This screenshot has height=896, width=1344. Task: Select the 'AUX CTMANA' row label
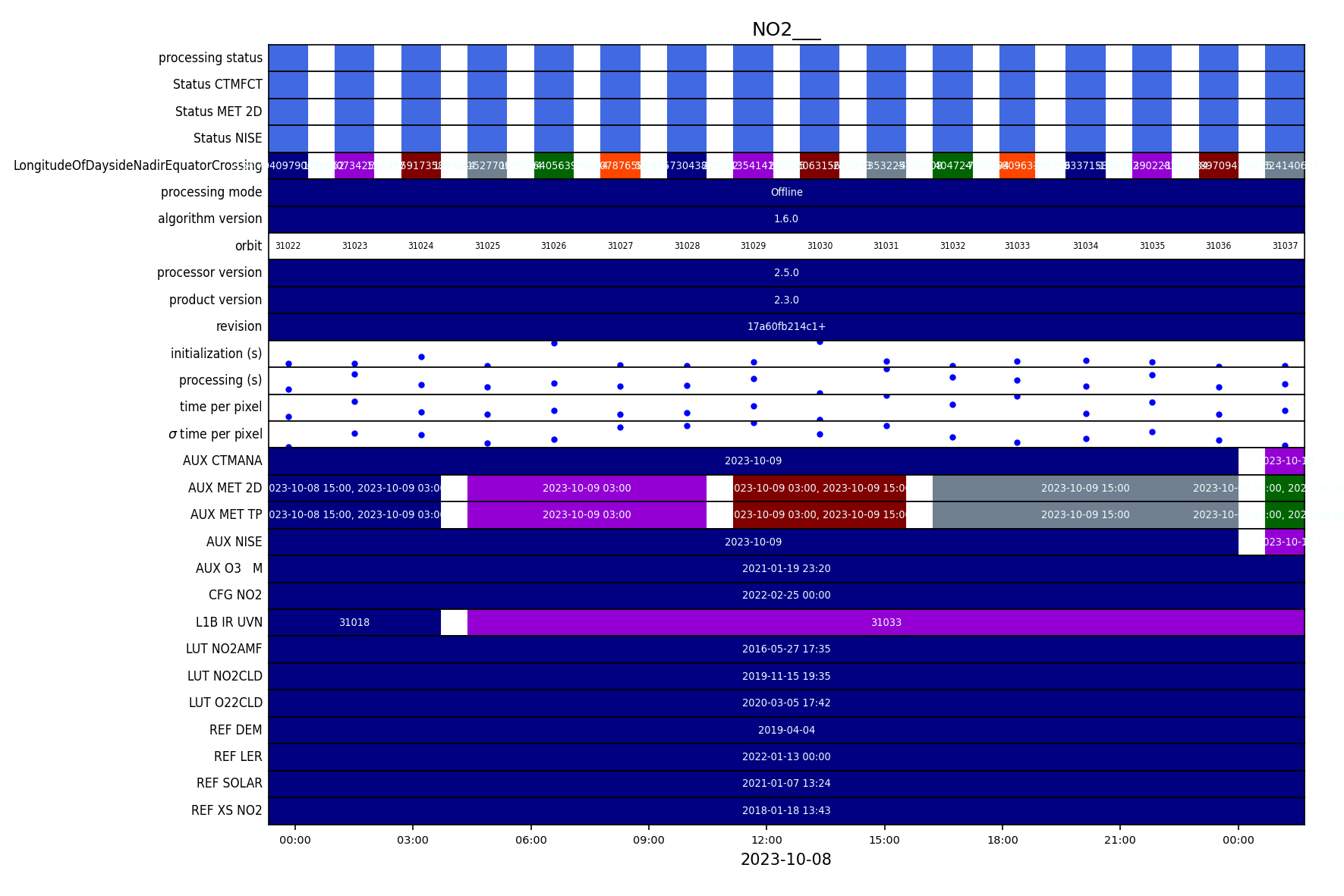pyautogui.click(x=222, y=461)
